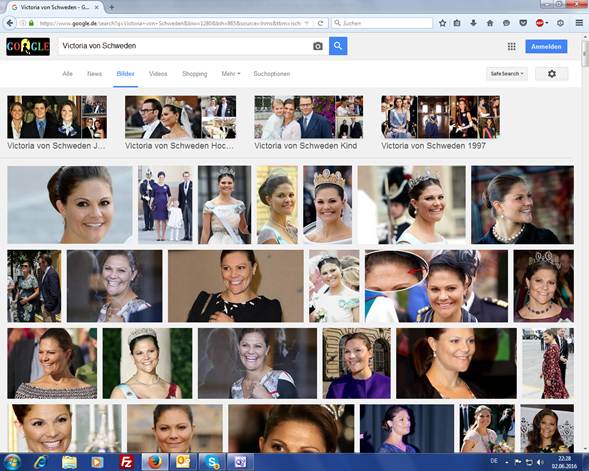This screenshot has height=471, width=589.
Task: Open Windows Explorer folder in taskbar
Action: 69,462
